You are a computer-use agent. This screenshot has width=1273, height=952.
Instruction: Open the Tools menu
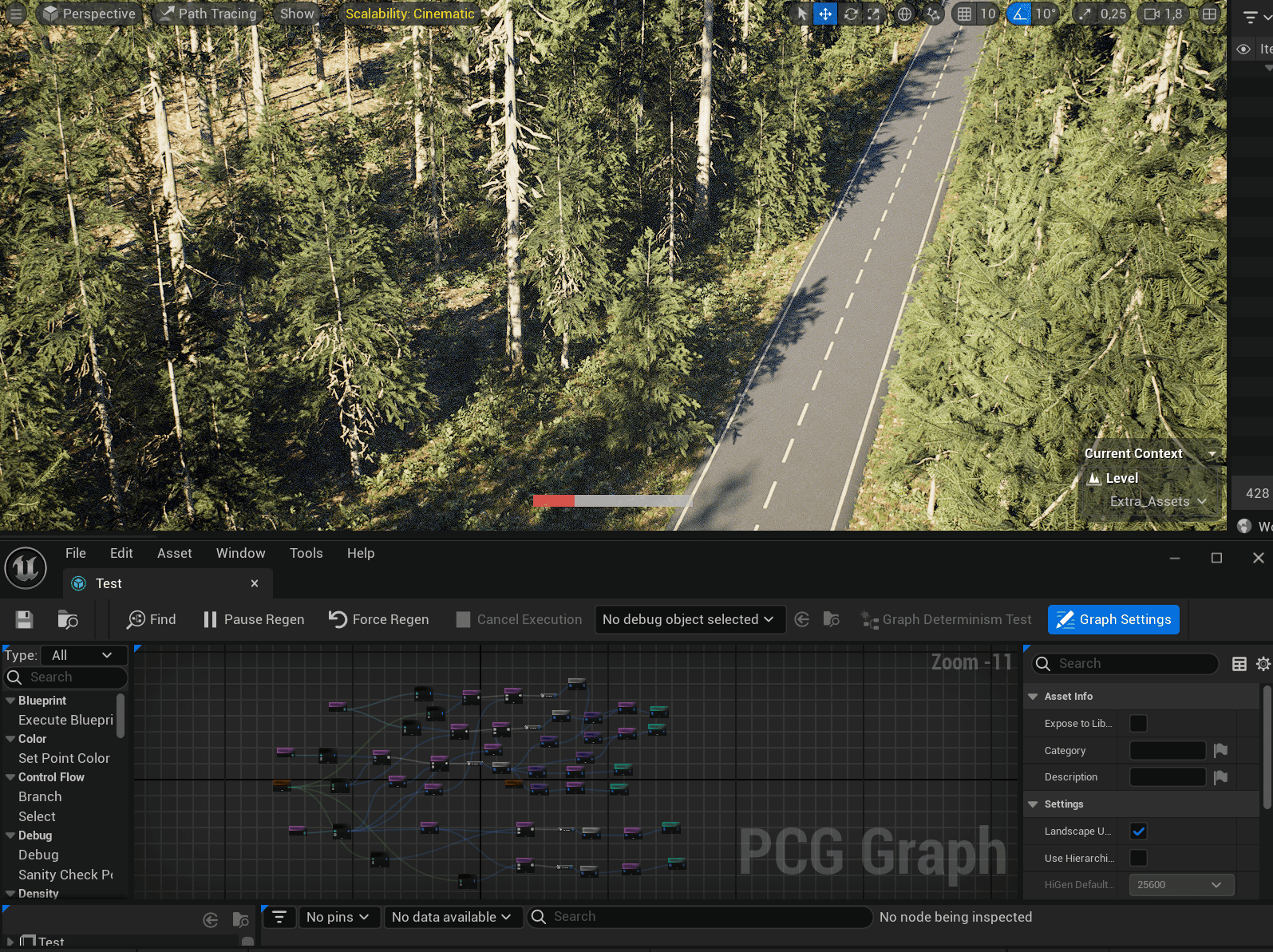306,553
